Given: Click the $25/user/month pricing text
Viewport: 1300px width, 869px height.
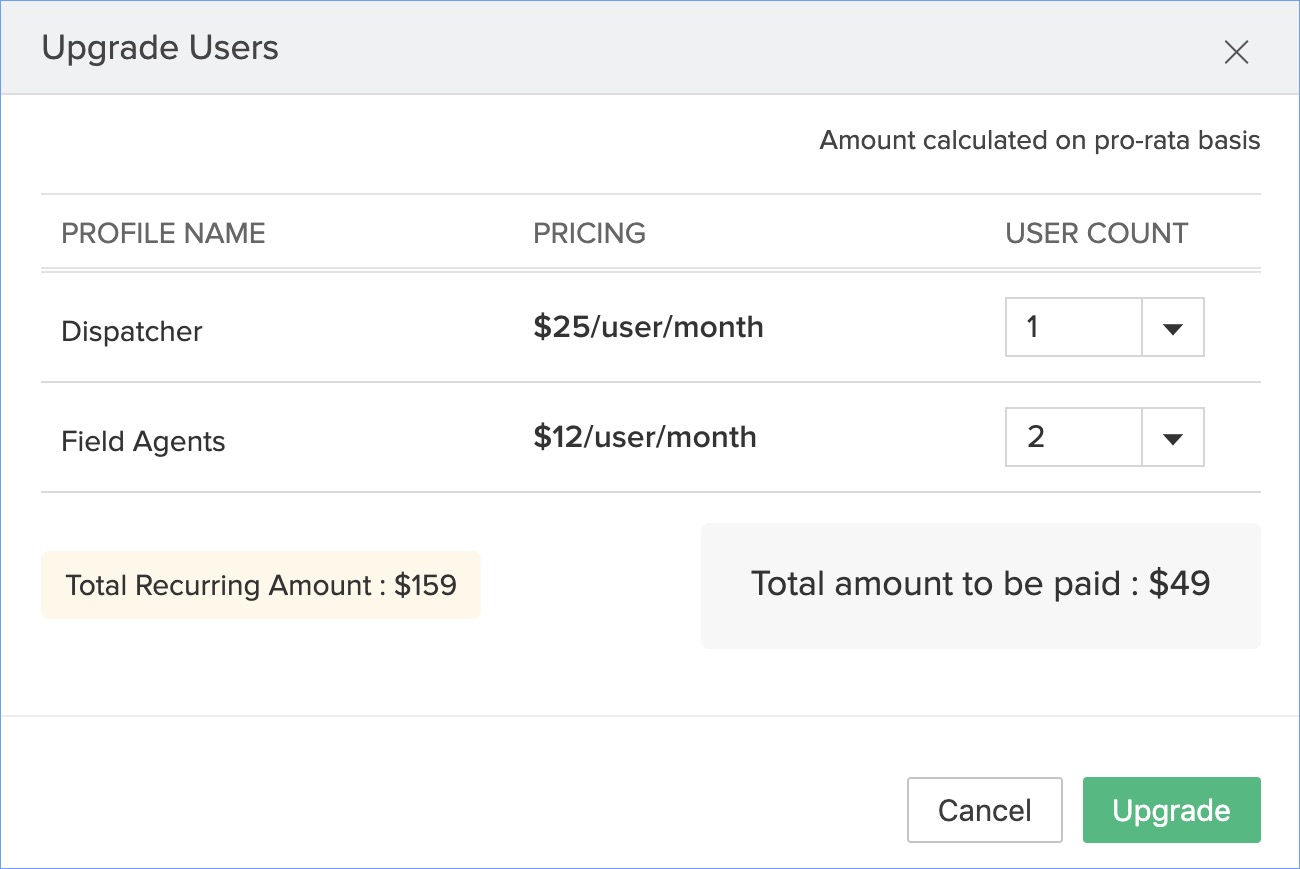Looking at the screenshot, I should pyautogui.click(x=648, y=327).
